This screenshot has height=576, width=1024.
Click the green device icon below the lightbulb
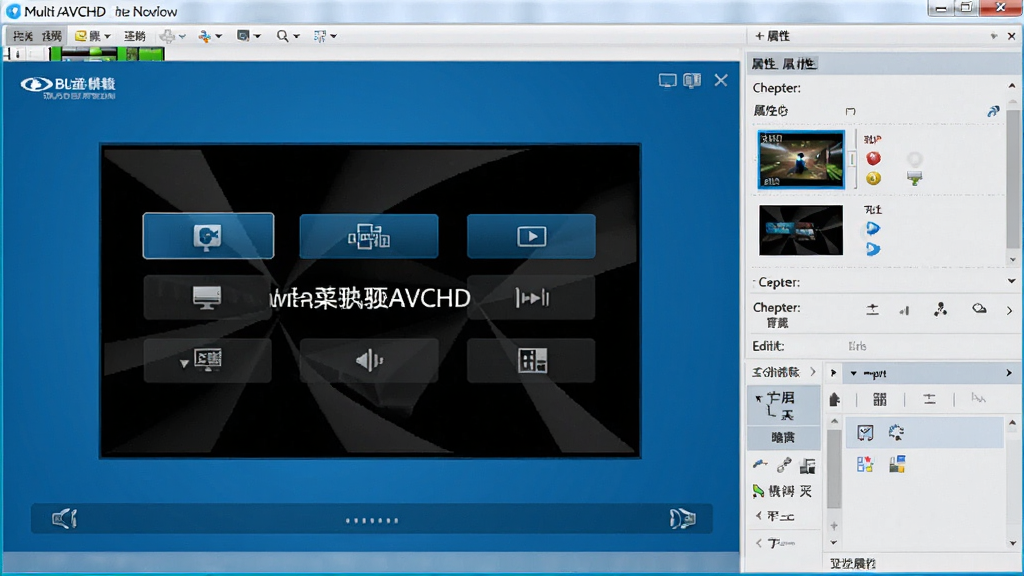(x=915, y=178)
